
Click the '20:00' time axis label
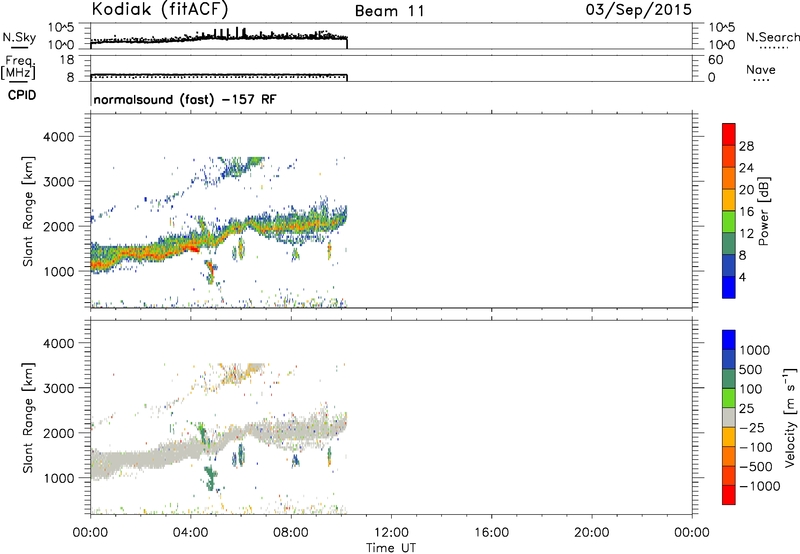pos(591,533)
